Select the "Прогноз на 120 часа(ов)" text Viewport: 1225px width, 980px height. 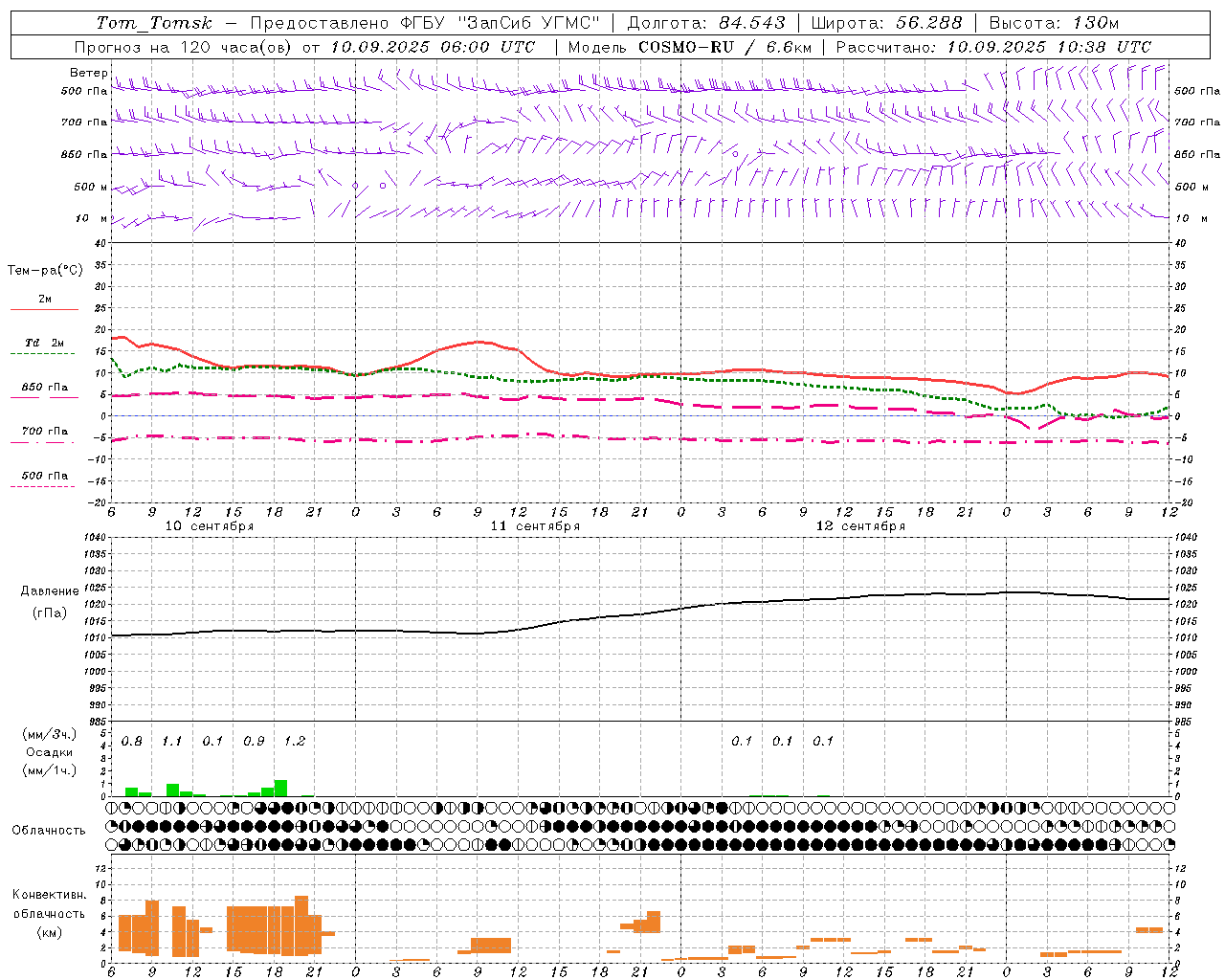click(185, 47)
